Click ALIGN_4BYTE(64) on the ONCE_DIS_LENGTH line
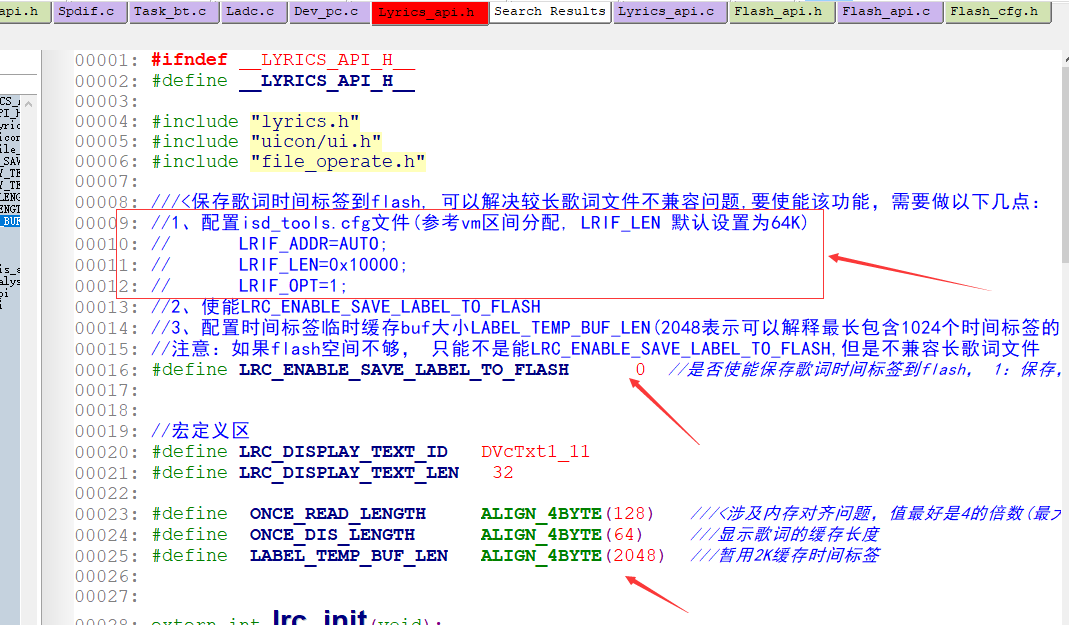1069x625 pixels. coord(562,535)
